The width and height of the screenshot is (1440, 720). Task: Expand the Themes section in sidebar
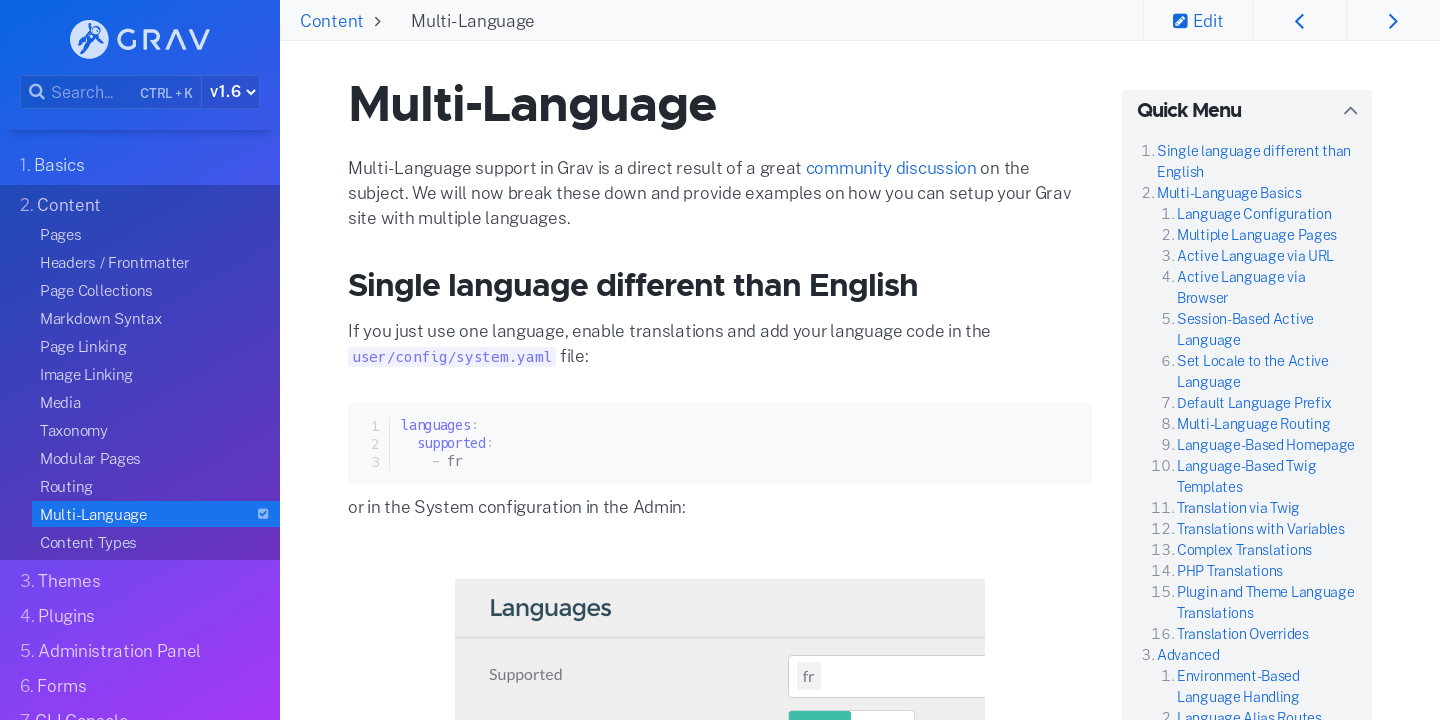[x=60, y=581]
